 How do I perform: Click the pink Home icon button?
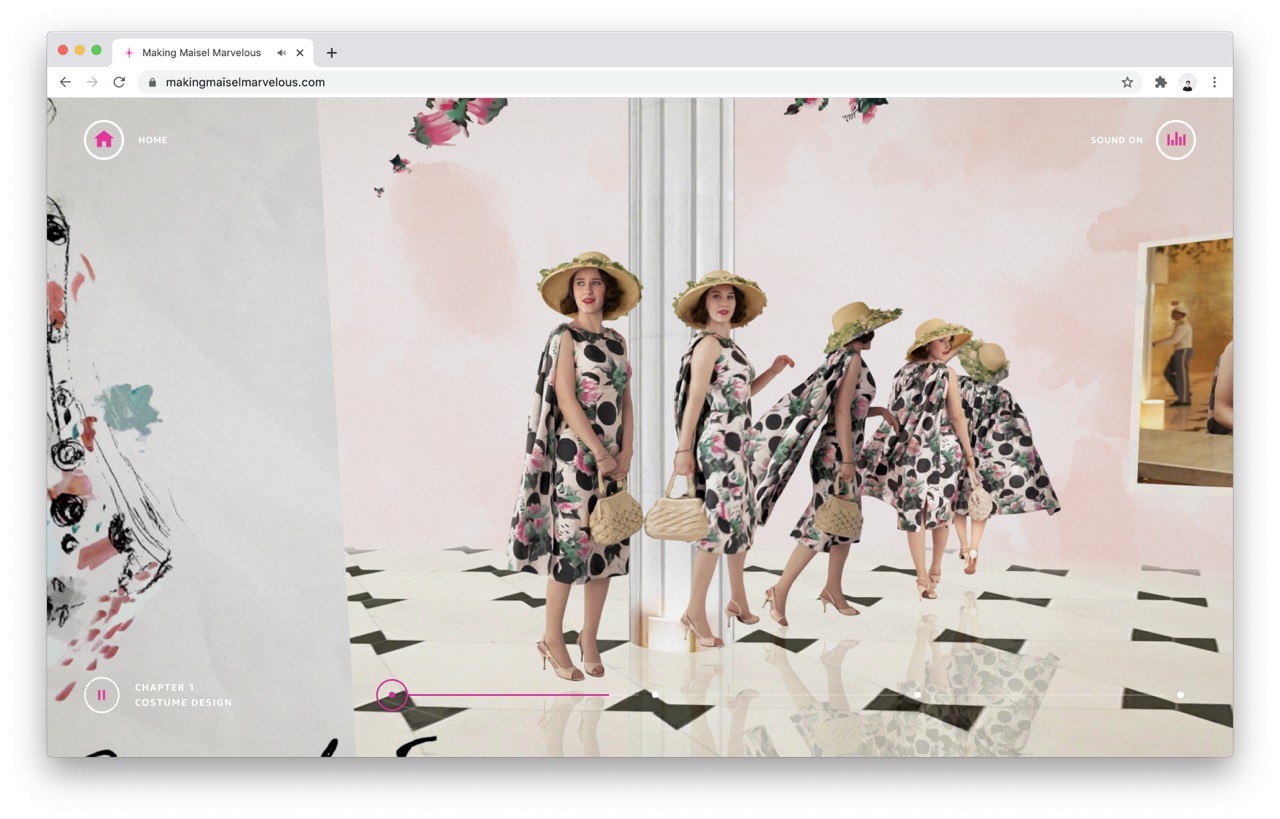tap(104, 140)
